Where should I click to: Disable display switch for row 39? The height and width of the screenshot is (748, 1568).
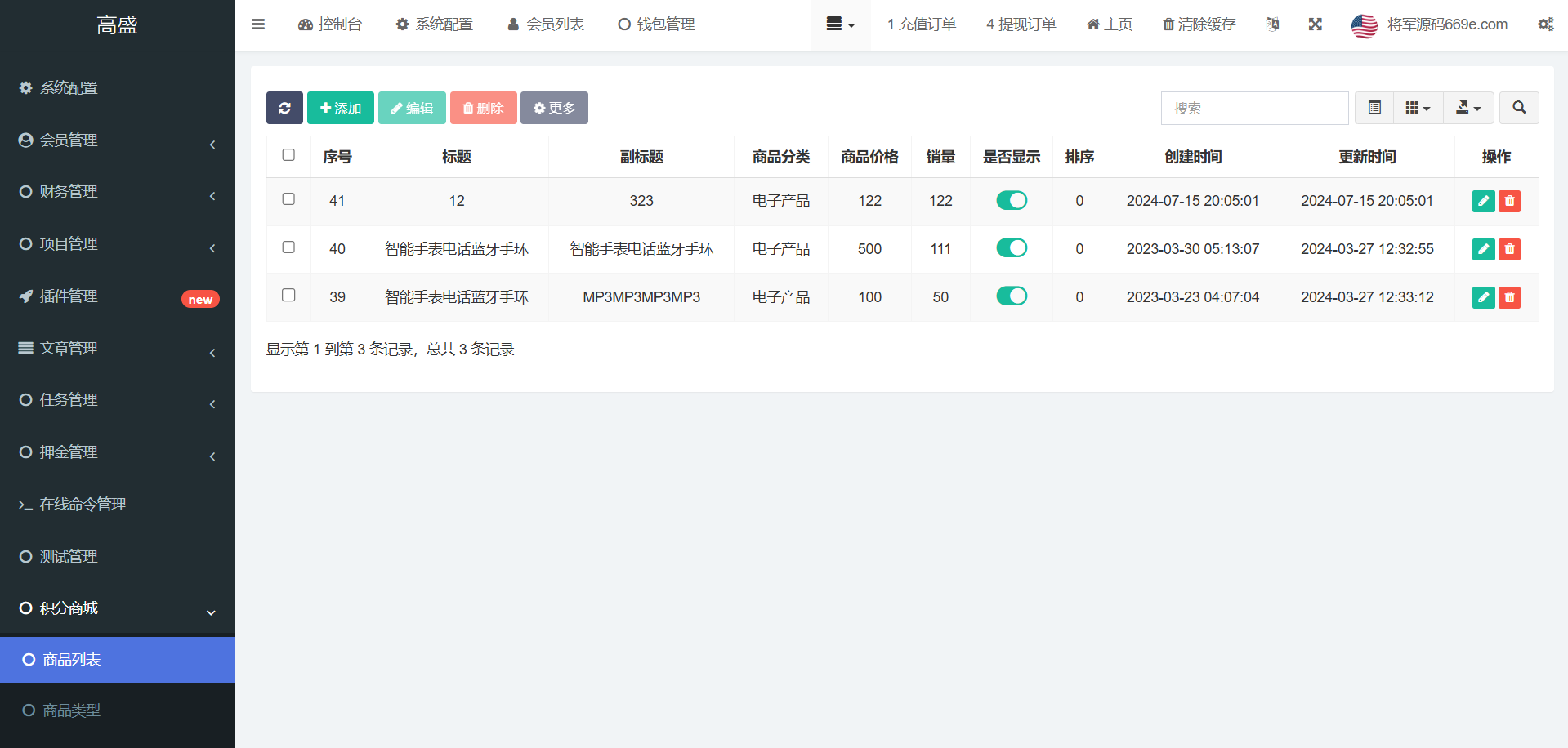(1012, 296)
